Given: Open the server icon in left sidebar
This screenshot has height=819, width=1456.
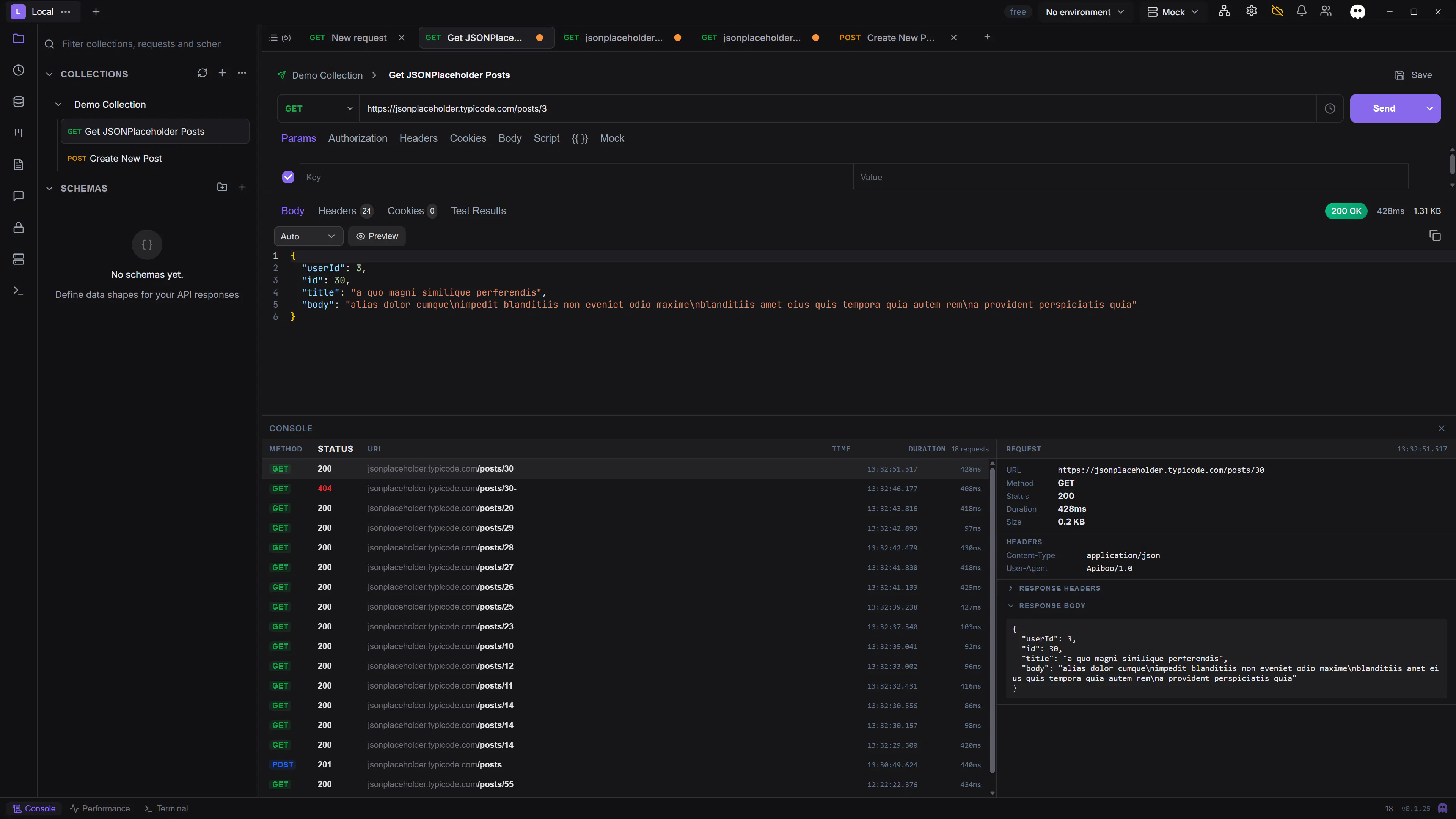Looking at the screenshot, I should pos(19,259).
